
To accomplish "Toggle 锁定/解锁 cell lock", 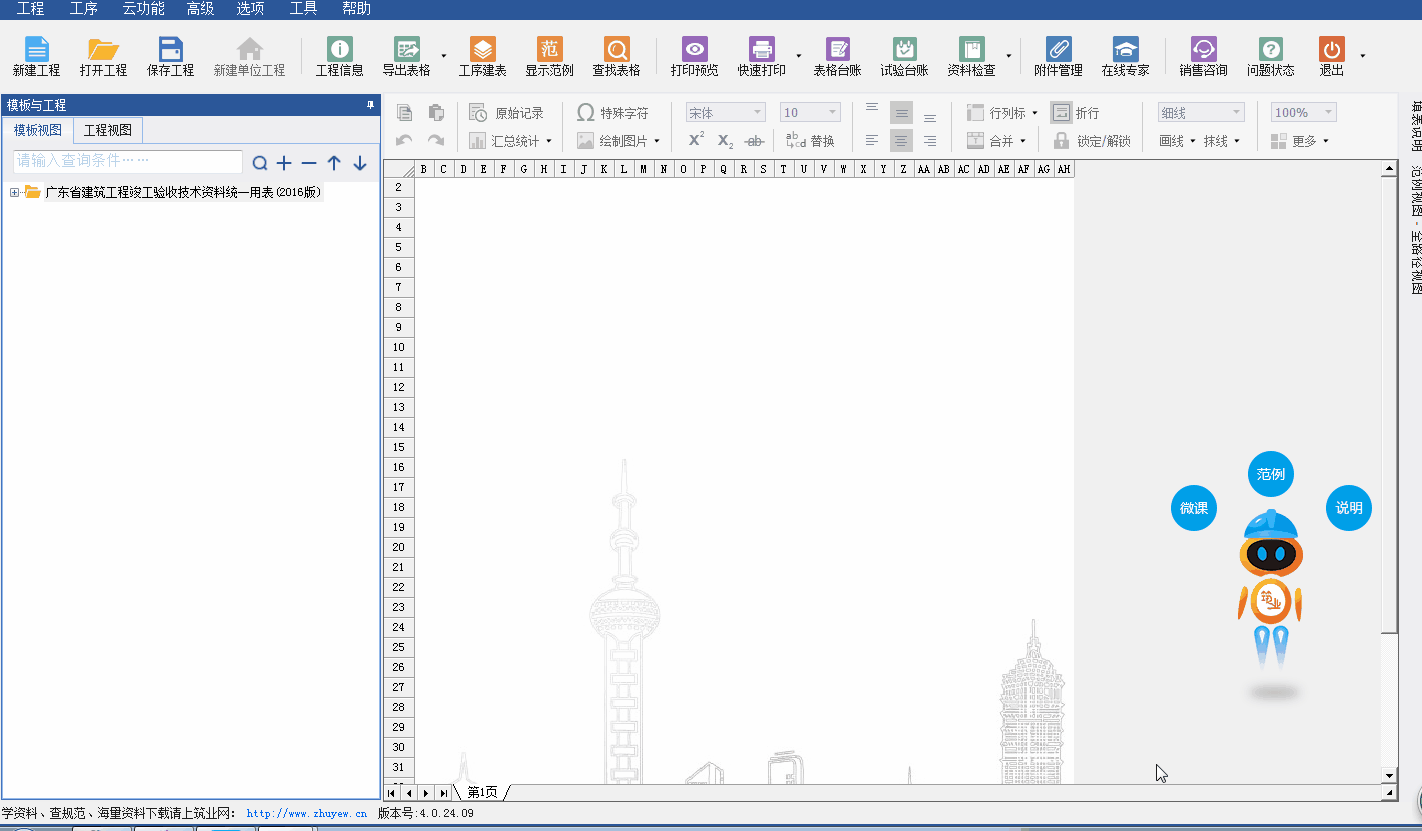I will (1092, 141).
